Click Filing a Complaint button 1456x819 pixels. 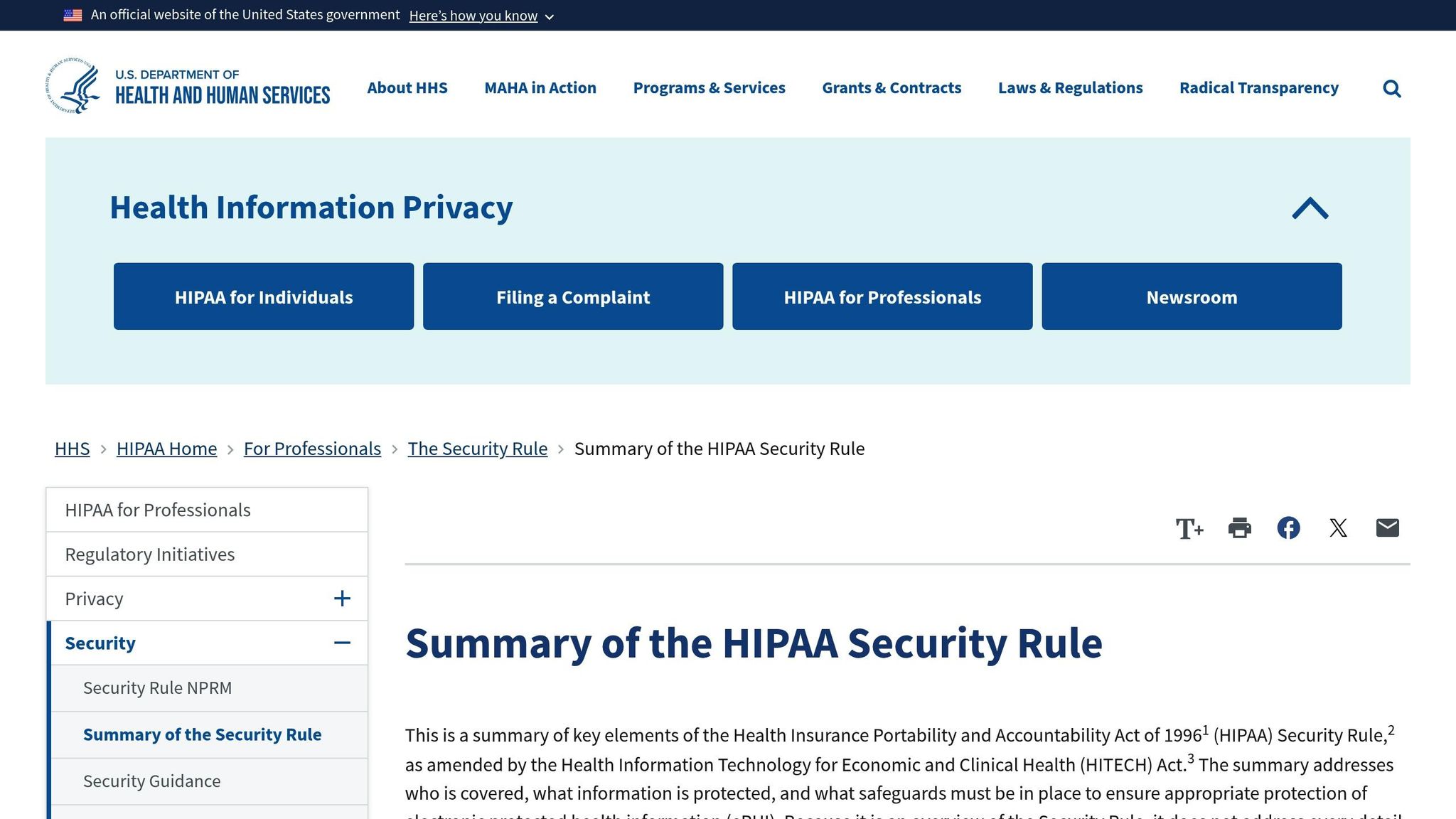click(x=573, y=296)
